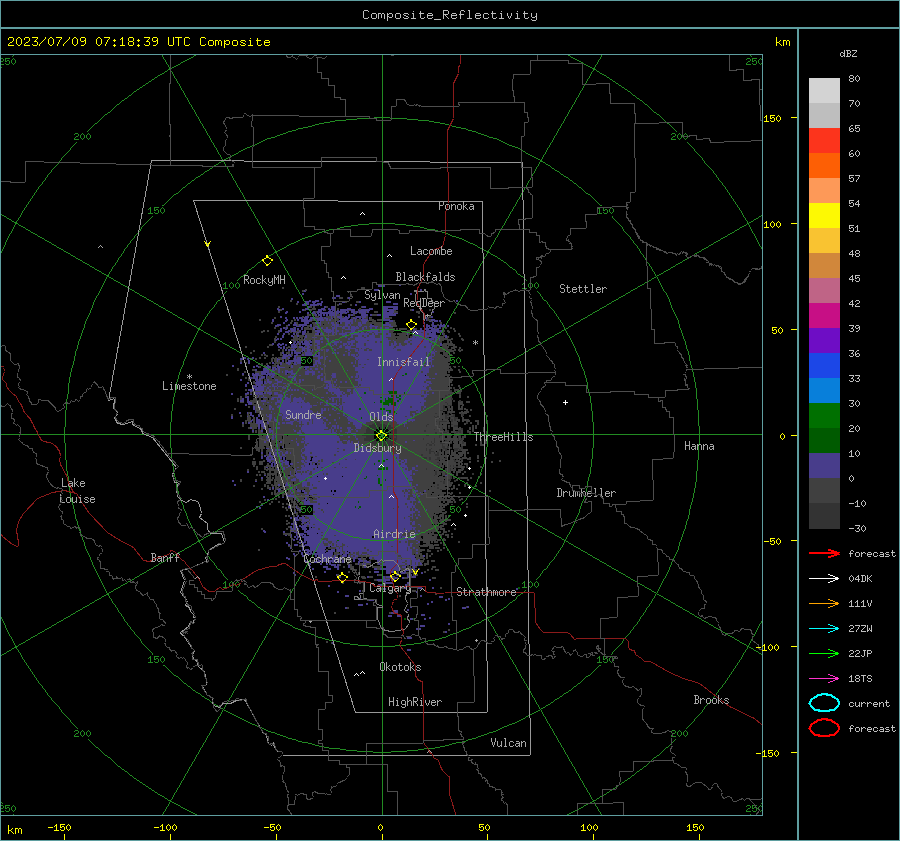Click the Drumheller city label
The image size is (900, 841).
[x=586, y=493]
